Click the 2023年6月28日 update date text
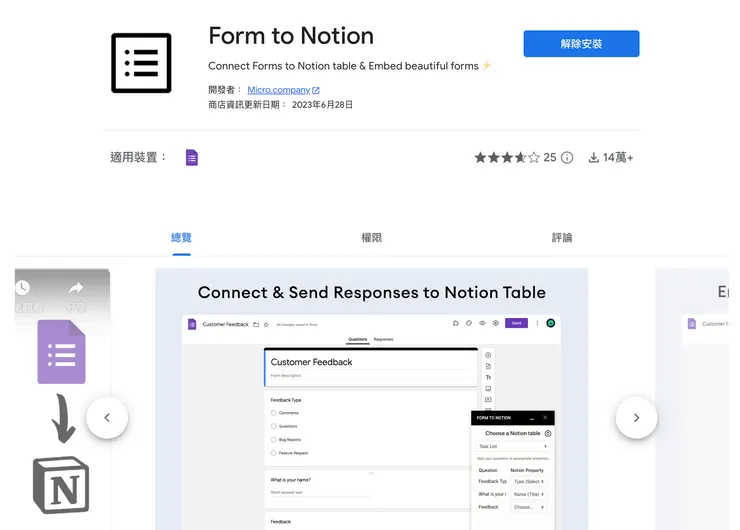The height and width of the screenshot is (530, 740). click(x=322, y=105)
